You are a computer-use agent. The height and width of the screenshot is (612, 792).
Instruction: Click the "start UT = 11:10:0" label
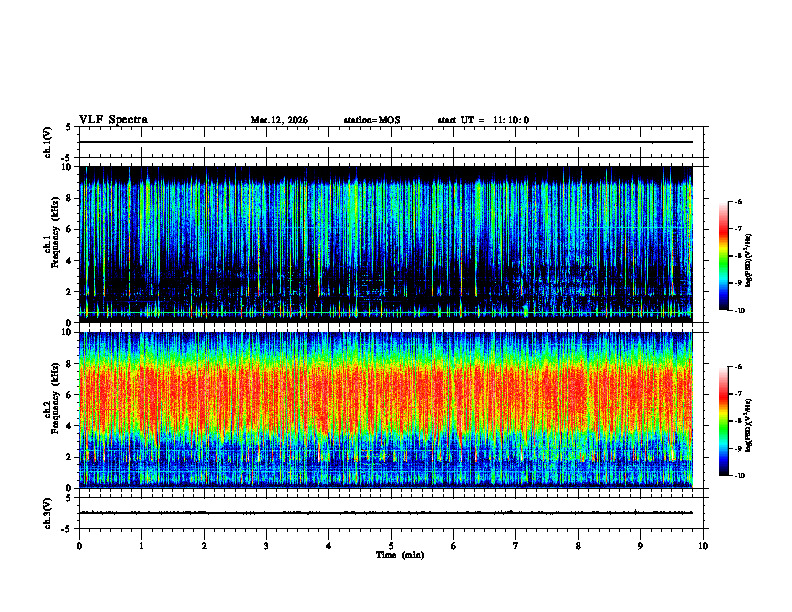(x=483, y=120)
